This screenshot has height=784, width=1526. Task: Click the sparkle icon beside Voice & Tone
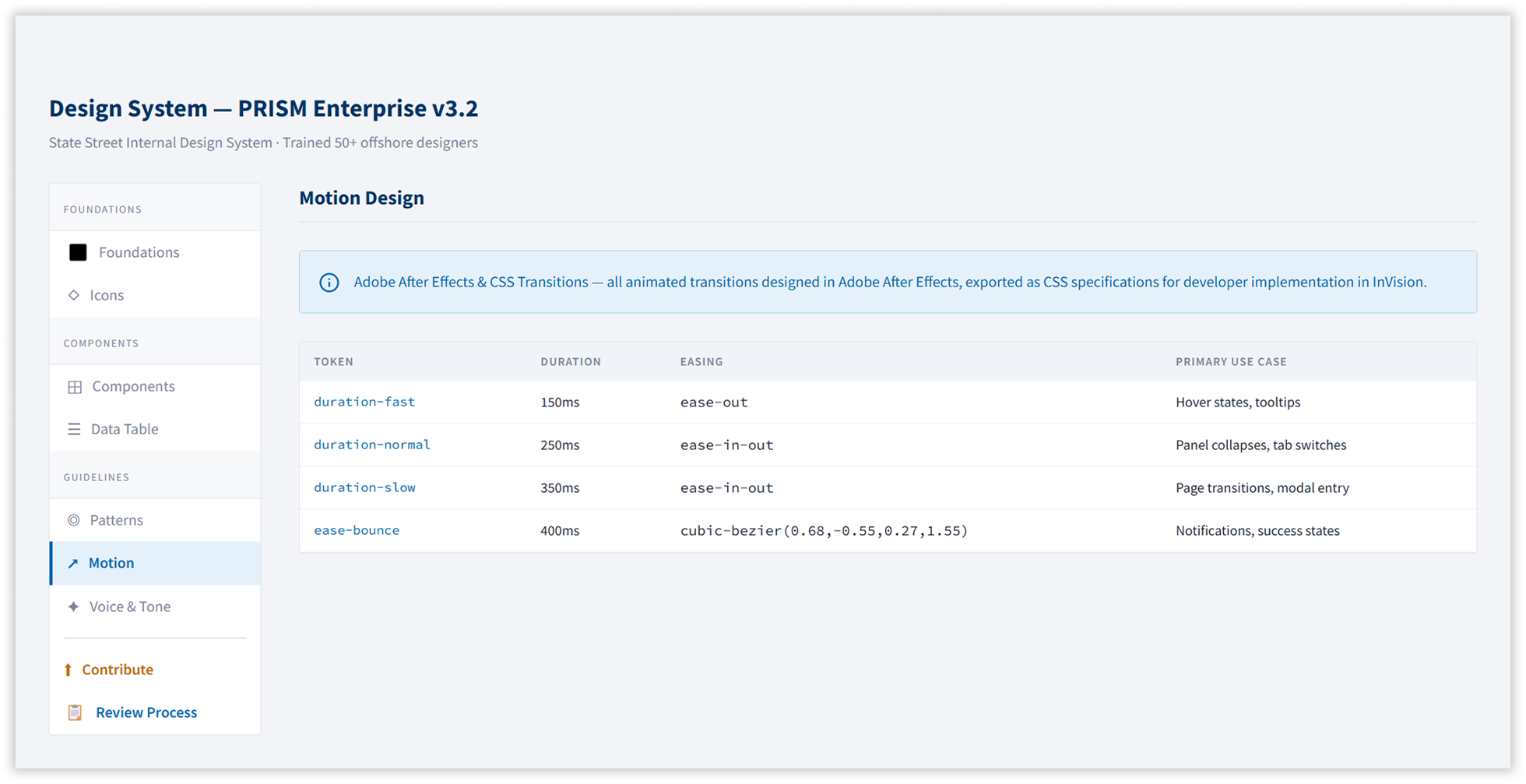click(73, 606)
